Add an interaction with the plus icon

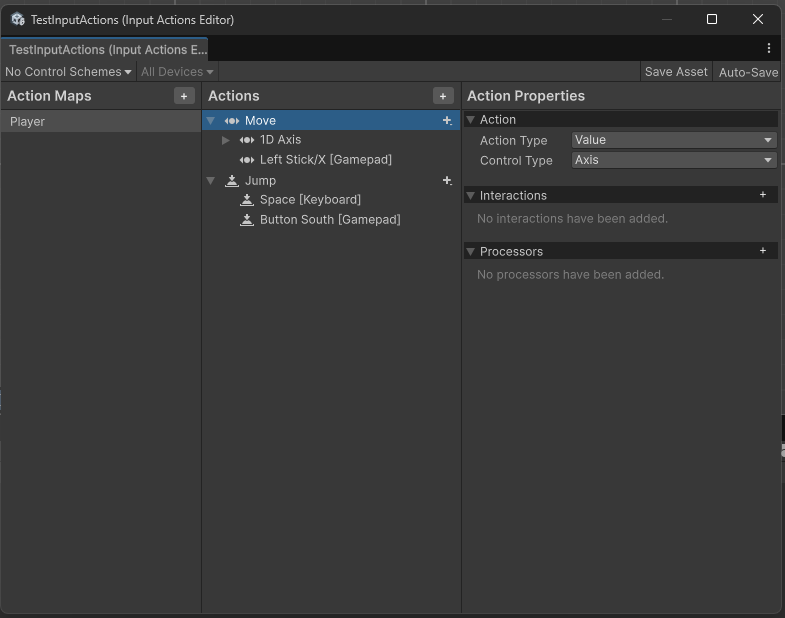pos(763,195)
